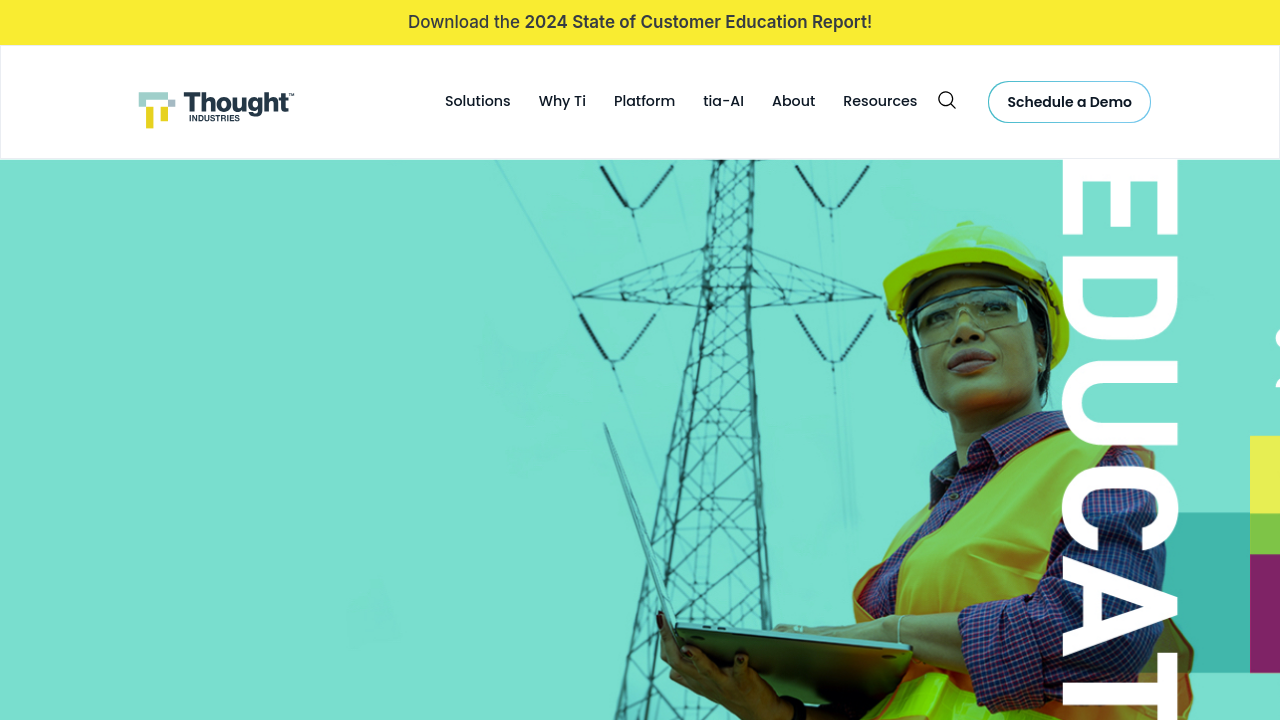Click the purple color block at the right edge
The width and height of the screenshot is (1280, 720).
pos(1264,612)
